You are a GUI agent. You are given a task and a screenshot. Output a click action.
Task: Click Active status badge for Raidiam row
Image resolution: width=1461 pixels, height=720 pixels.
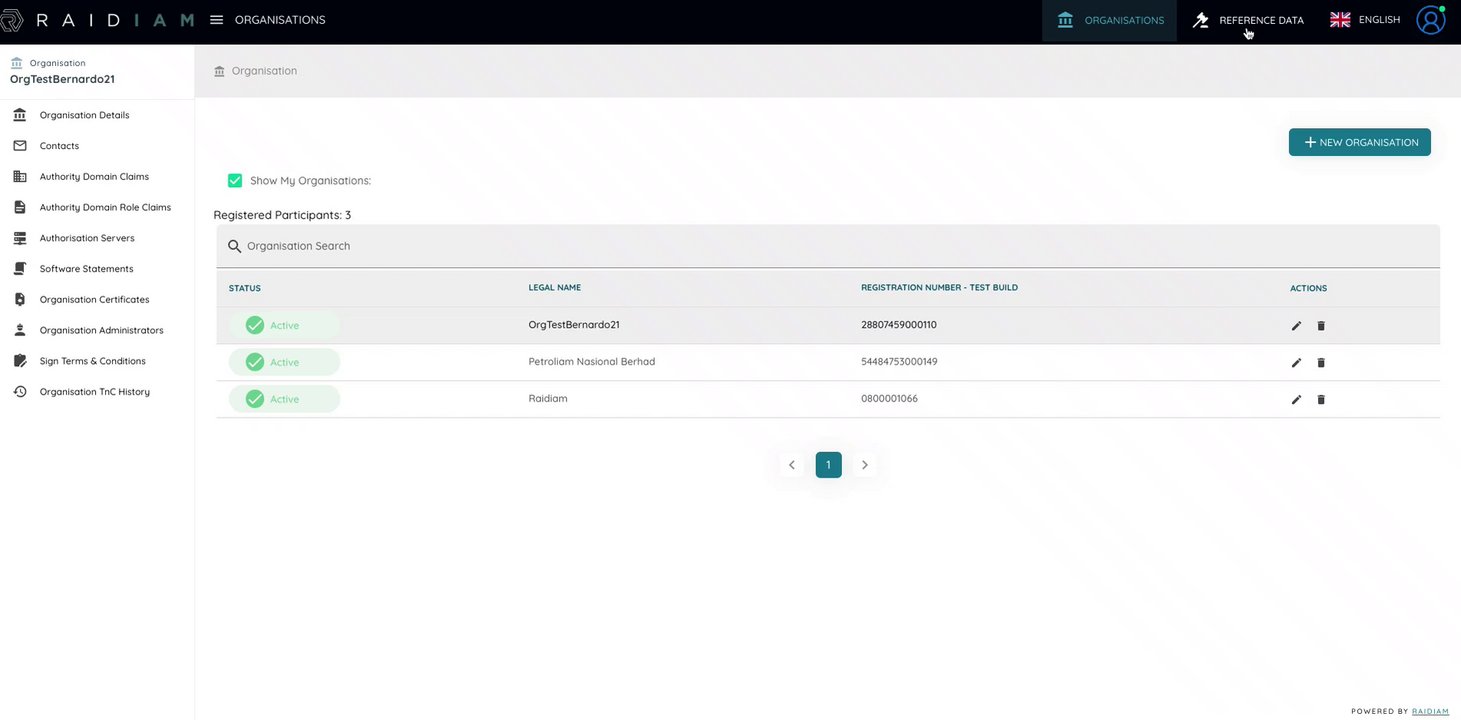(284, 399)
